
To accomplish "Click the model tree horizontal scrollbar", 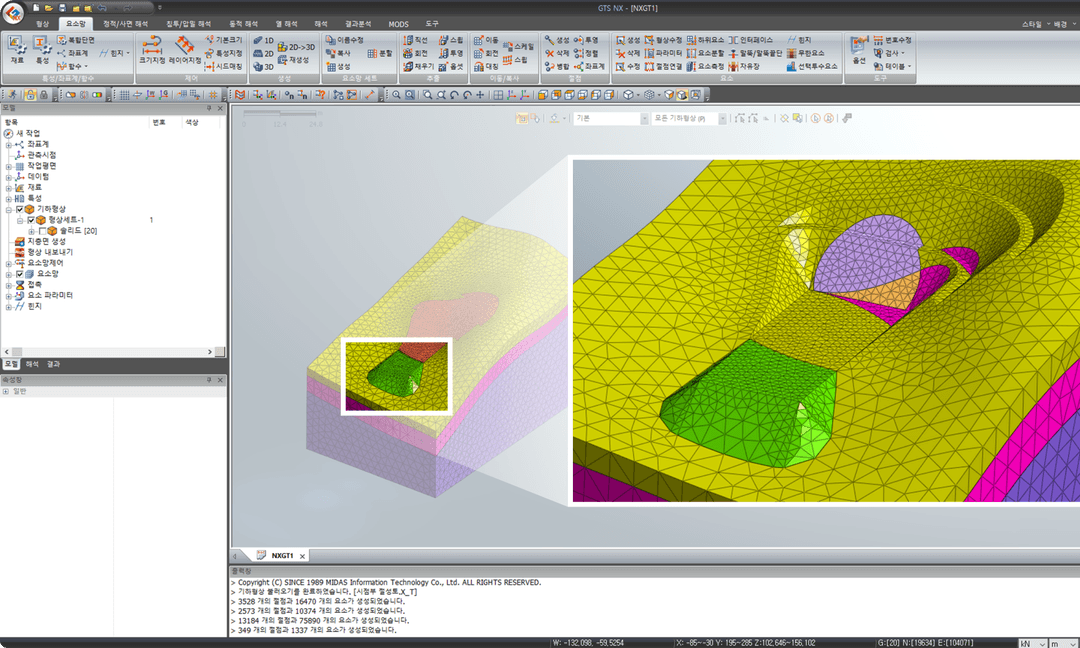I will tap(108, 352).
